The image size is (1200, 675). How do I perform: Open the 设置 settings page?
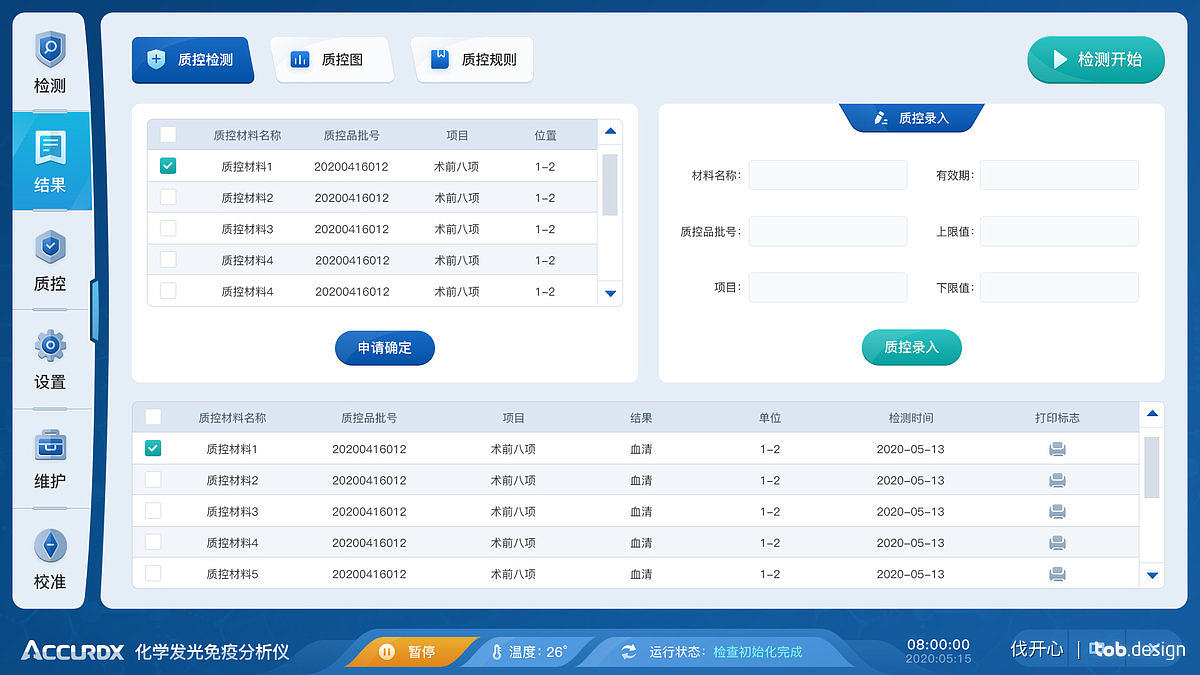[49, 358]
